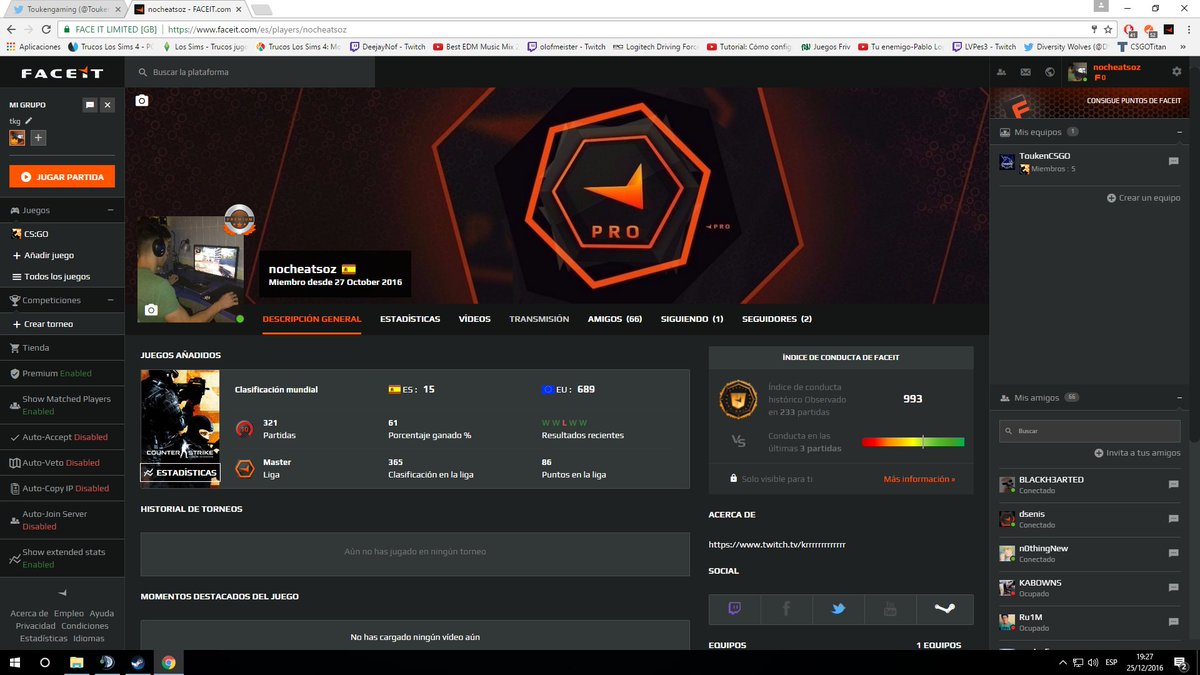Open the Steam icon in the Windows taskbar
This screenshot has height=675, width=1200.
pyautogui.click(x=137, y=662)
